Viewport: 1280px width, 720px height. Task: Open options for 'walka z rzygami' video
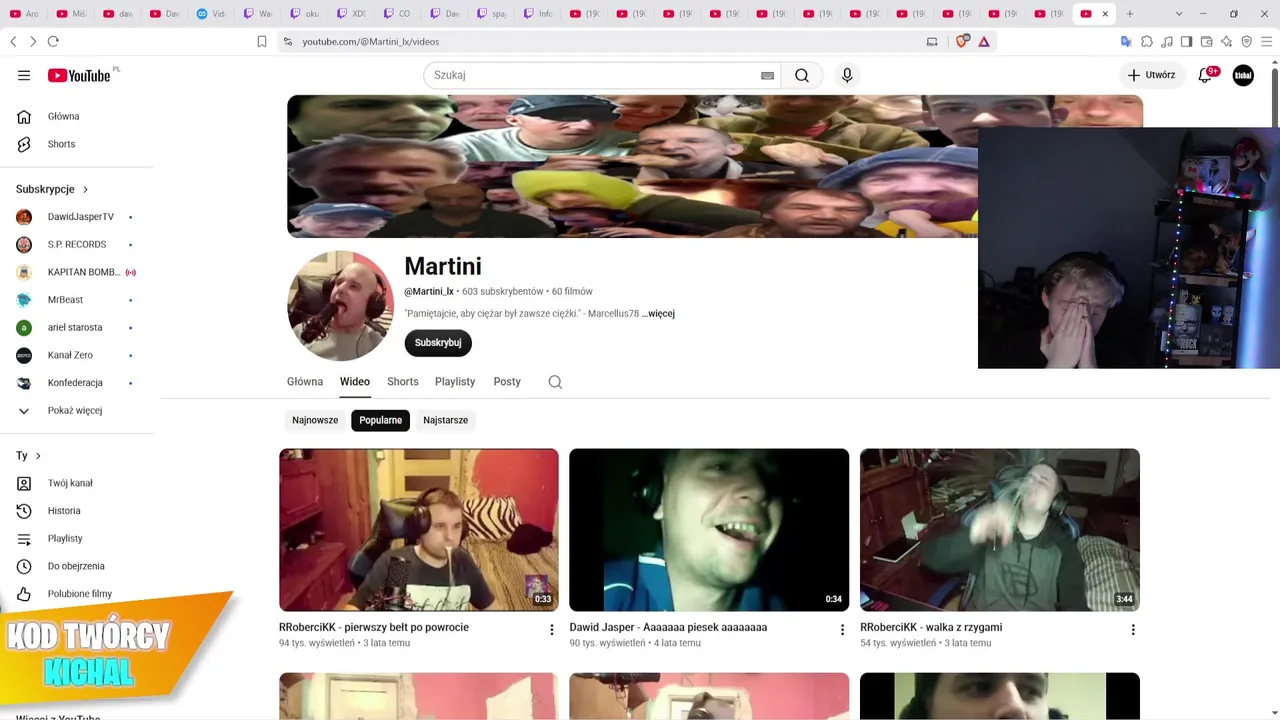click(x=1133, y=629)
